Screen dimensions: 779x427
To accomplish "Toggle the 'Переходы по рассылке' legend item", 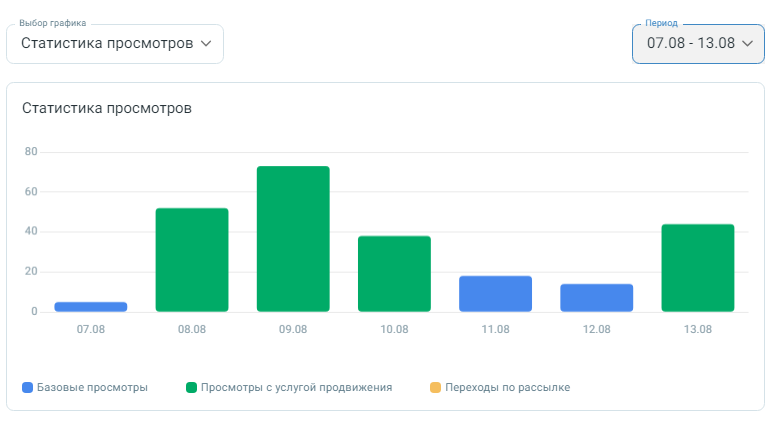I will point(500,387).
